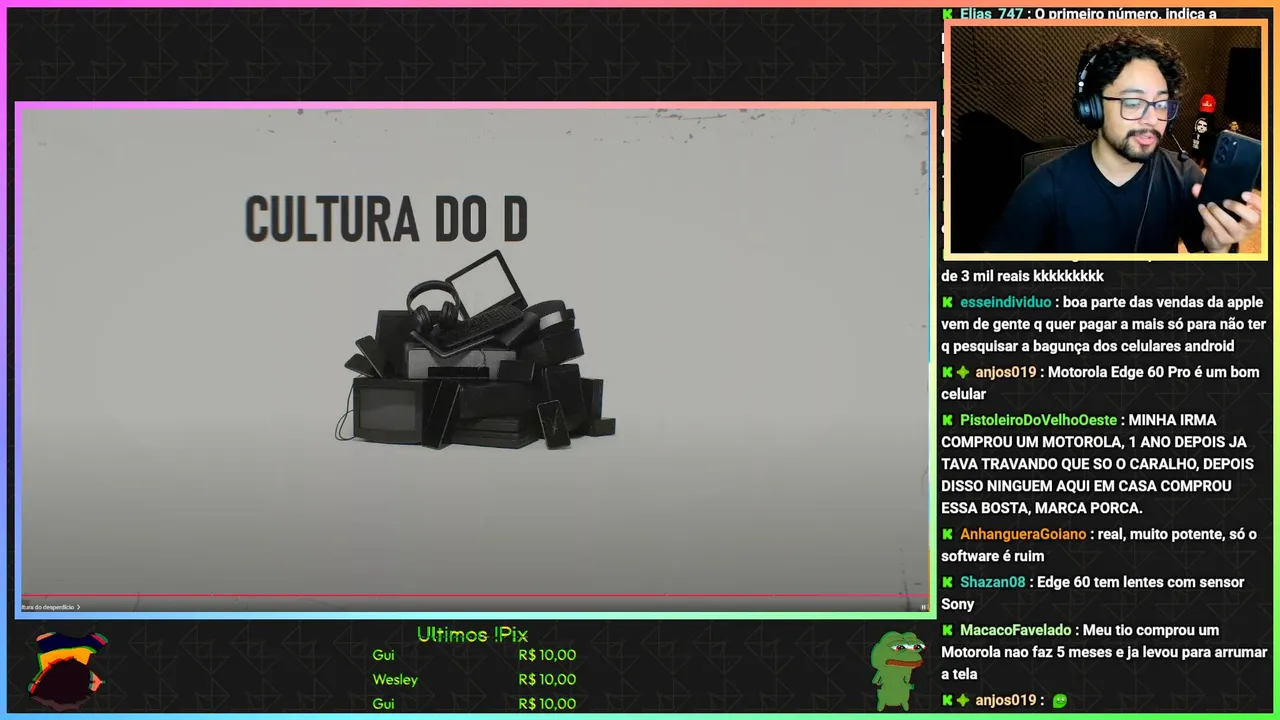Click the 'Ultimos !Pix' heading

472,635
